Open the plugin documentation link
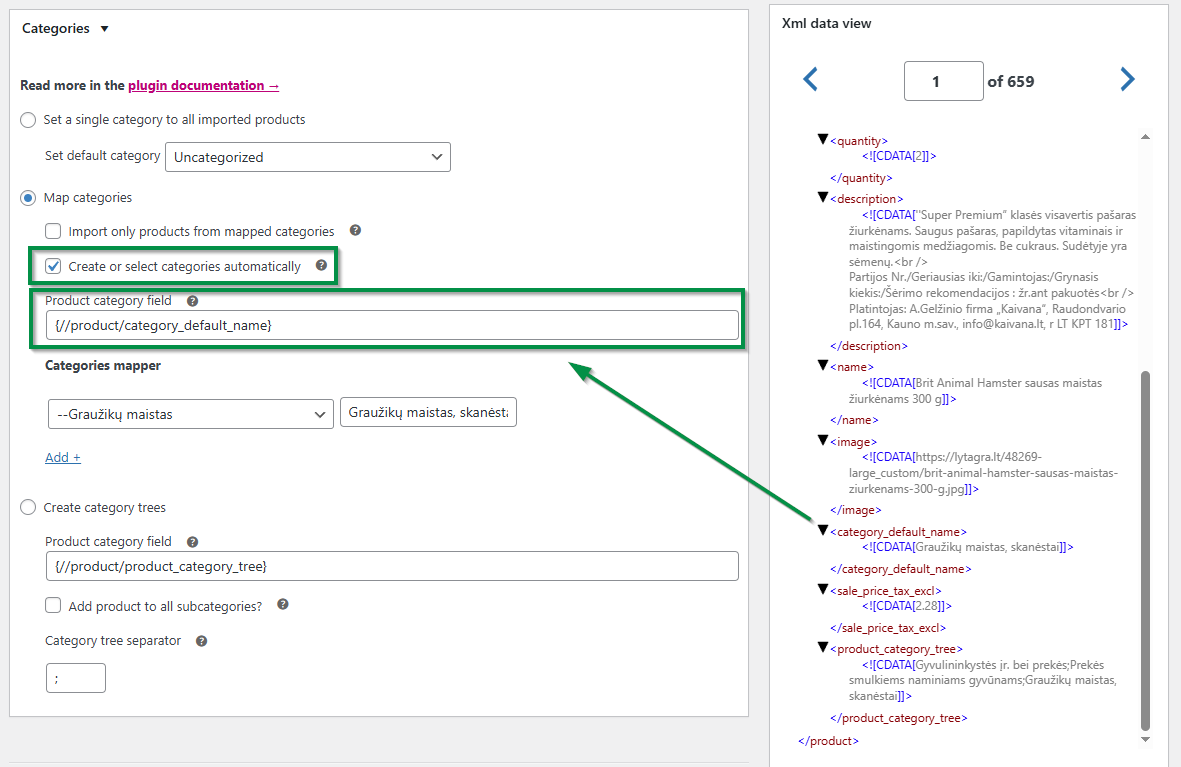This screenshot has height=767, width=1181. (203, 85)
